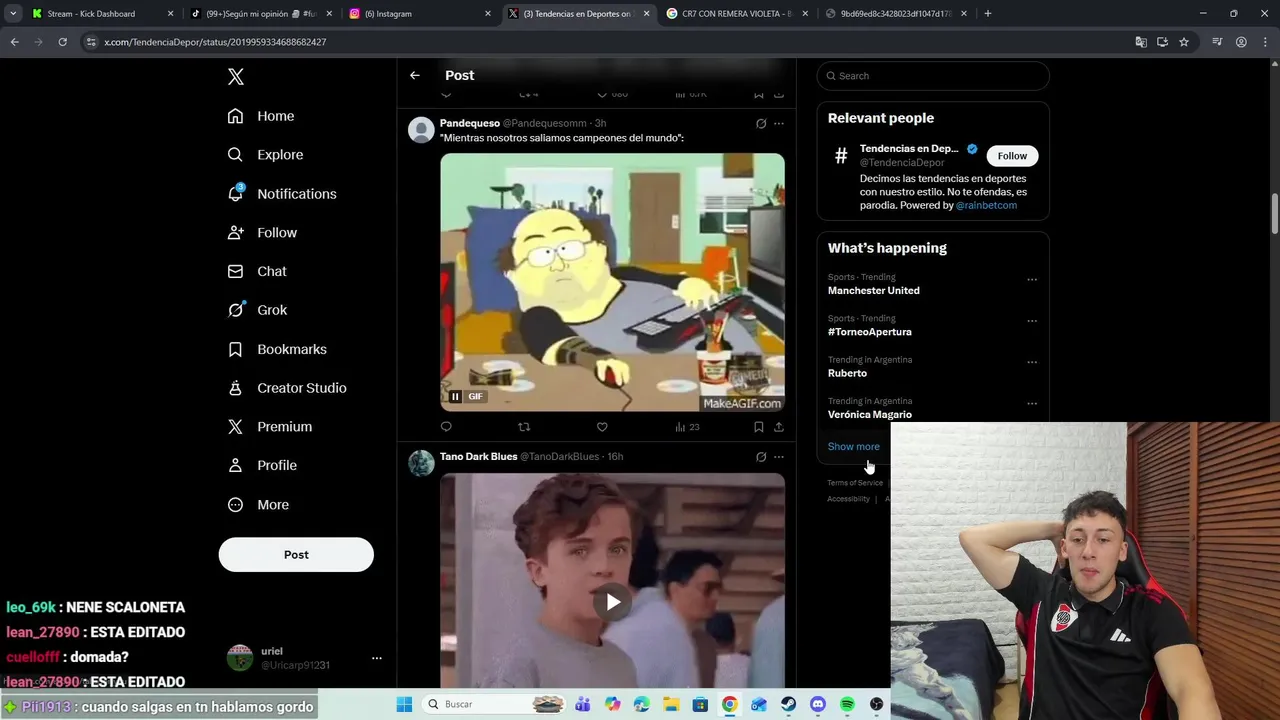Image resolution: width=1280 pixels, height=720 pixels.
Task: Click the translate page icon
Action: (x=1141, y=42)
